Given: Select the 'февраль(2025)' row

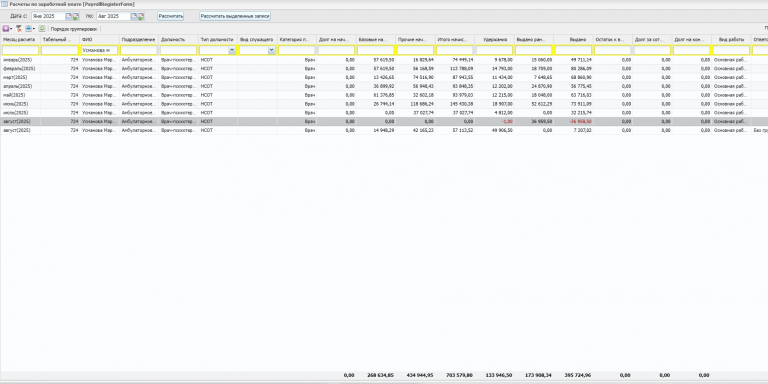Looking at the screenshot, I should 384,69.
